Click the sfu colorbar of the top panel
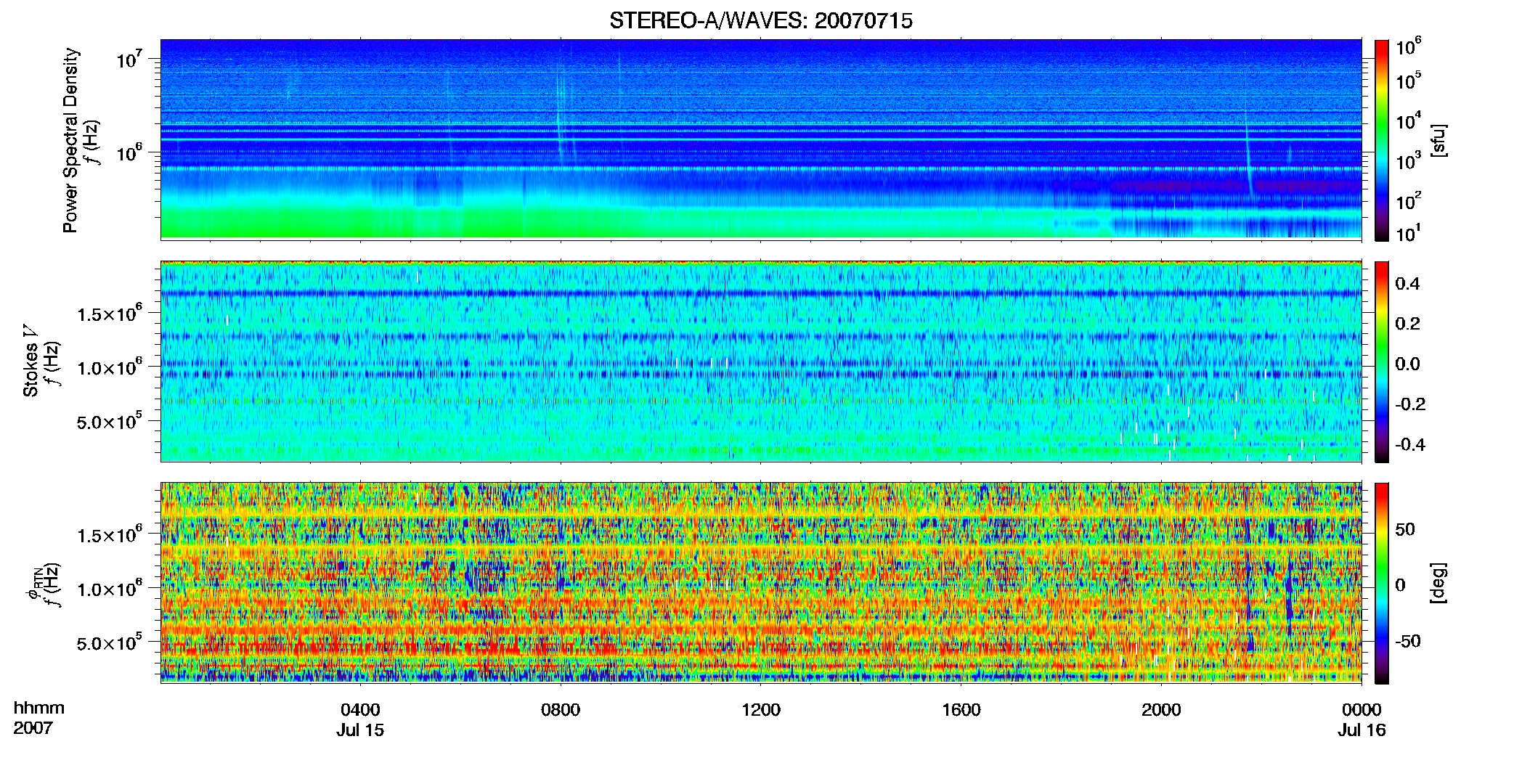Screen dimensions: 1522x784 [x=1382, y=140]
